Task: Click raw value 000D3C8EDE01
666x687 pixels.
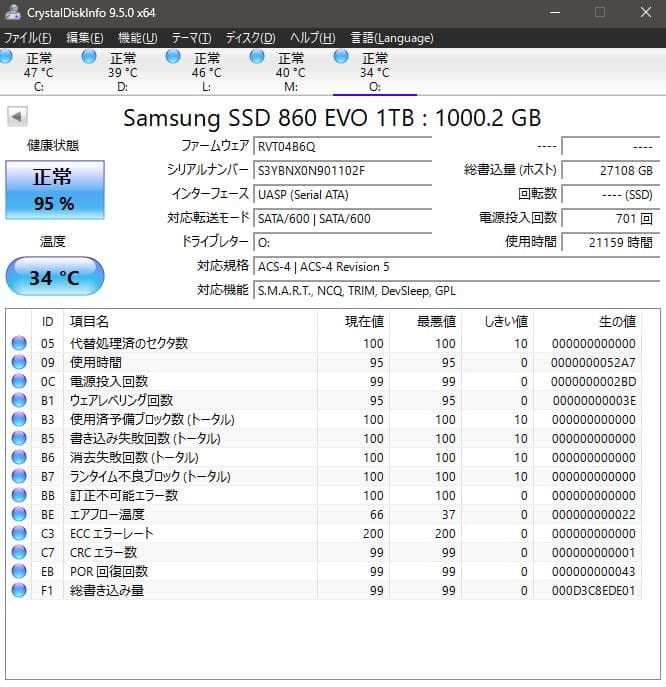Action: (x=593, y=591)
